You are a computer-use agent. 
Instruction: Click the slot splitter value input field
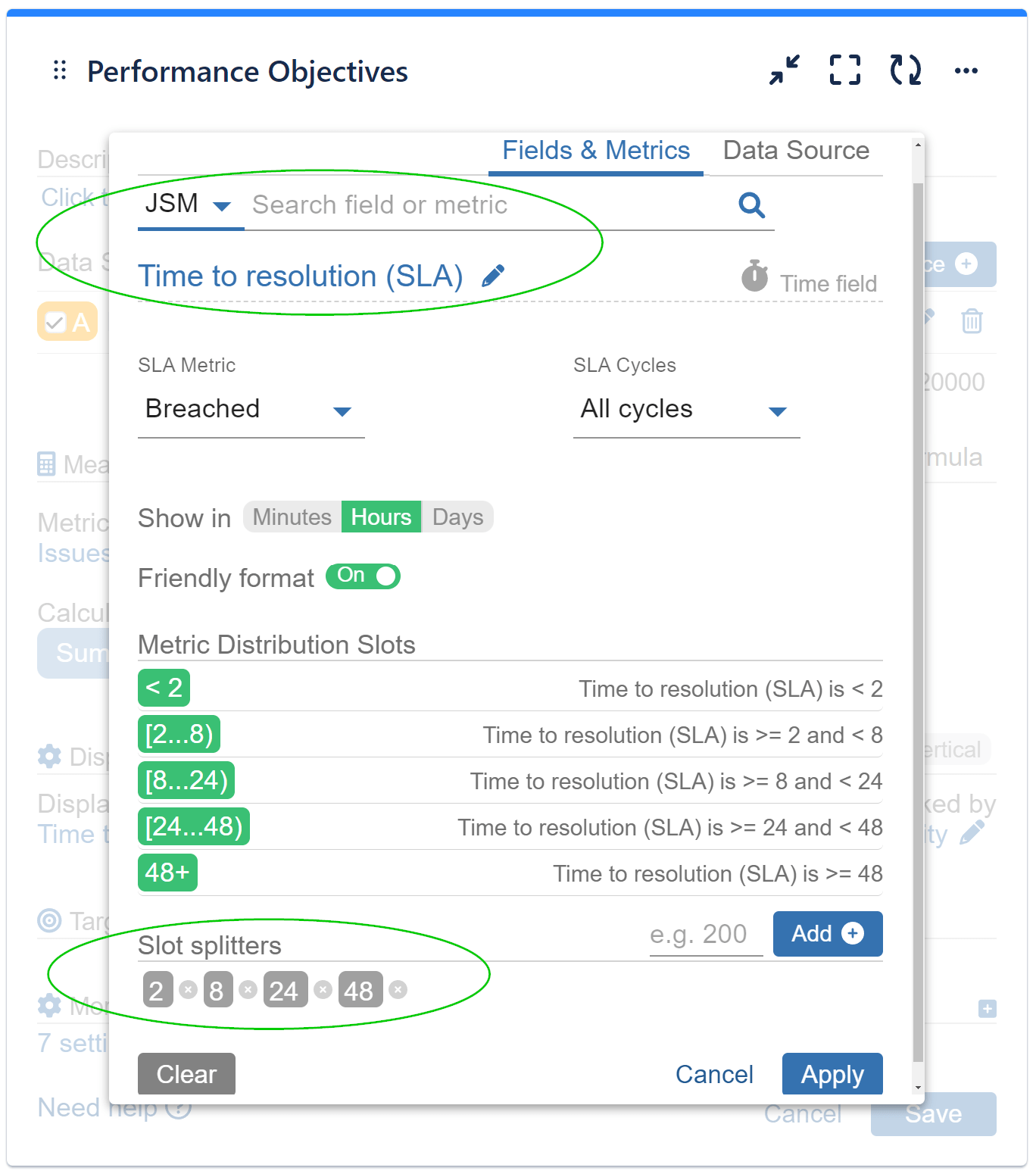coord(704,934)
